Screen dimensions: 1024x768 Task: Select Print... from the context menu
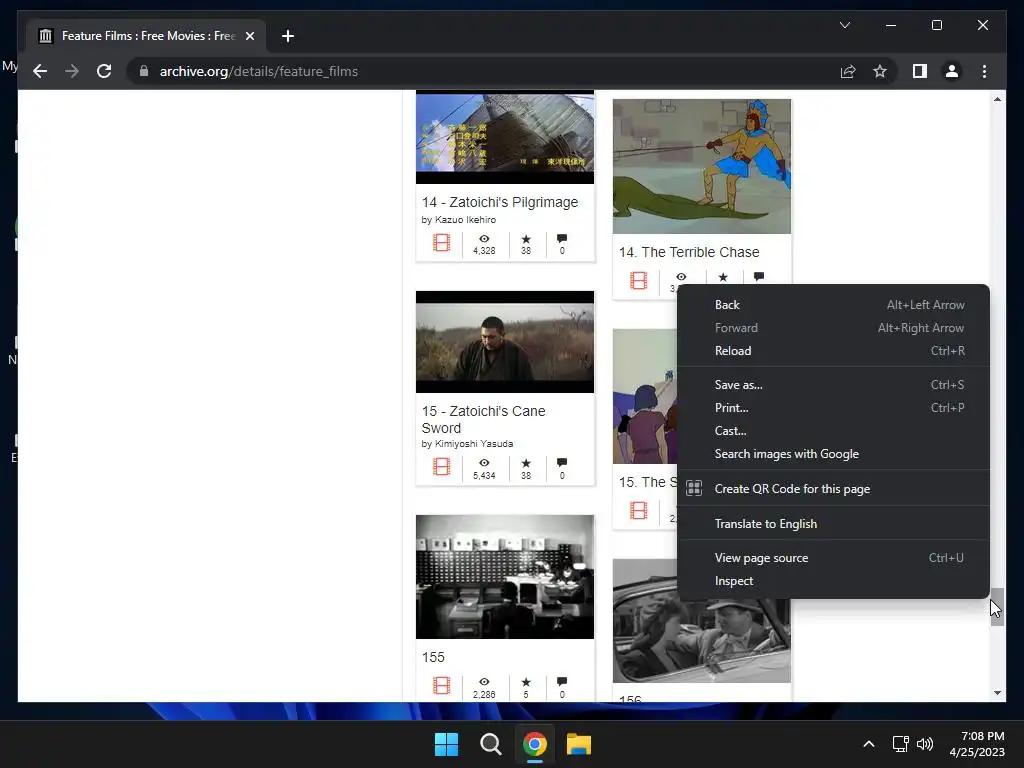pos(833,408)
